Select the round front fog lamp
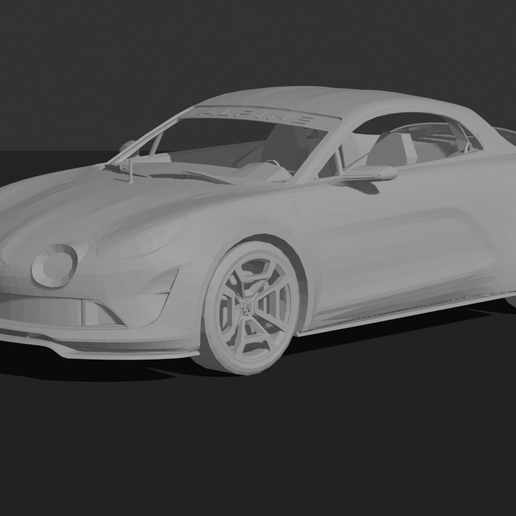 tap(55, 265)
